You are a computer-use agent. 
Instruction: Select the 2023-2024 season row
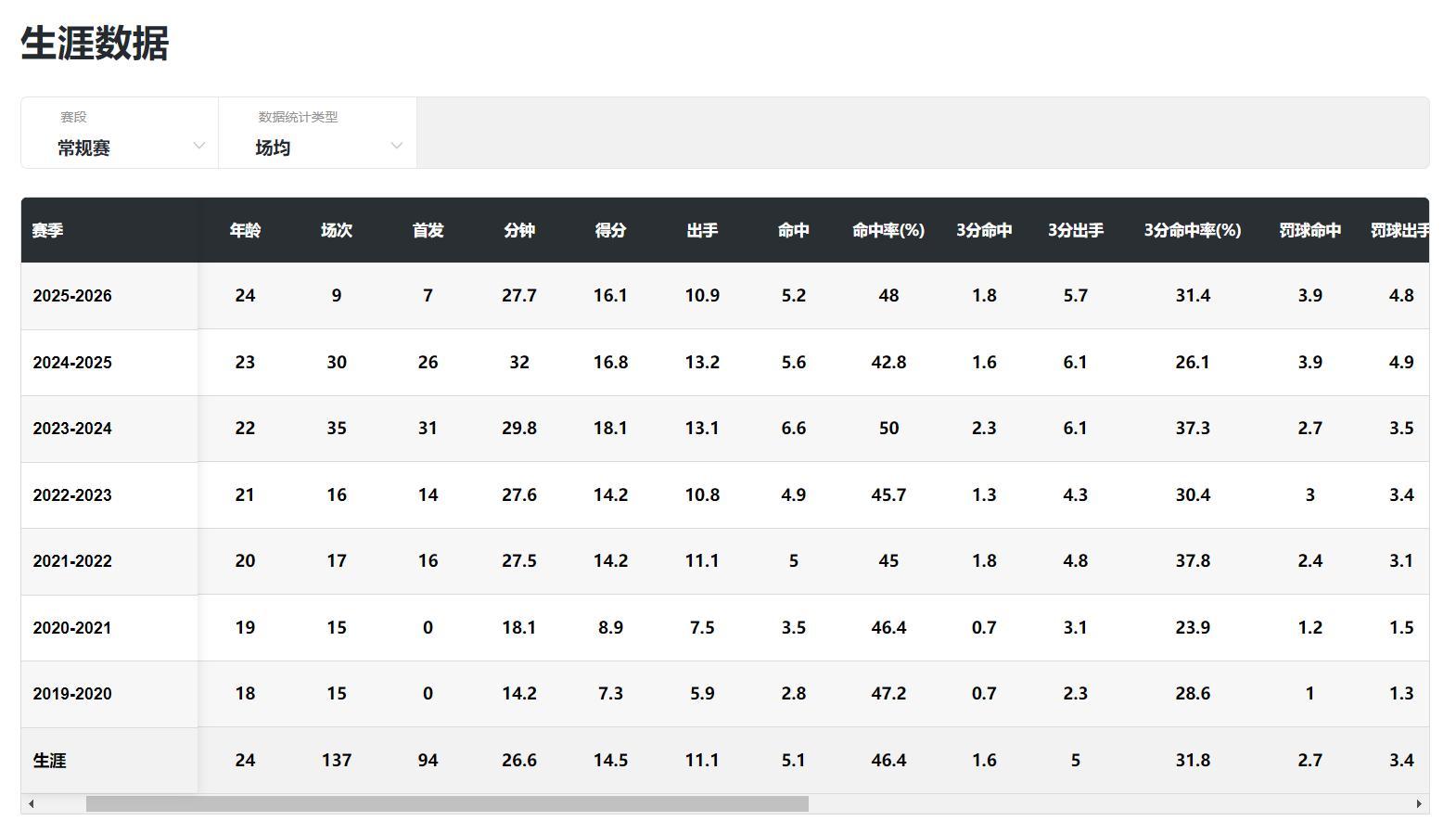coord(72,429)
